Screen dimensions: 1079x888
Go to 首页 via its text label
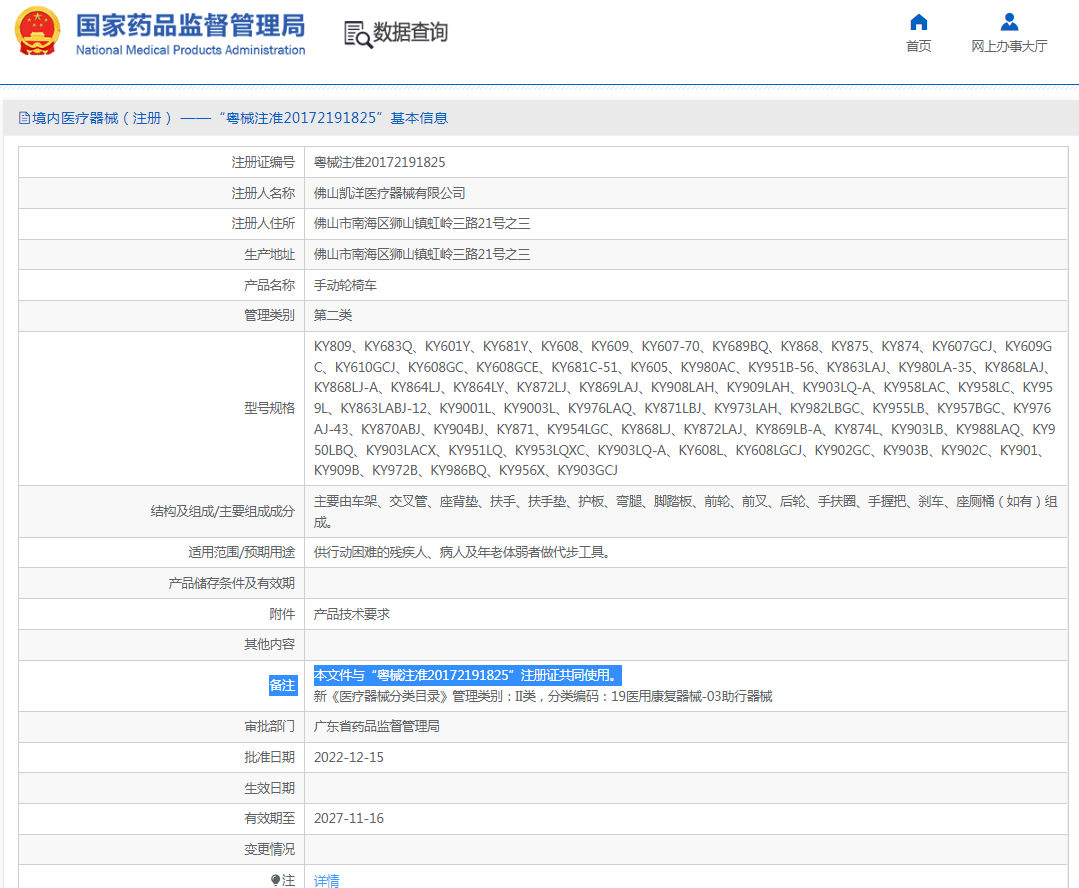[918, 46]
